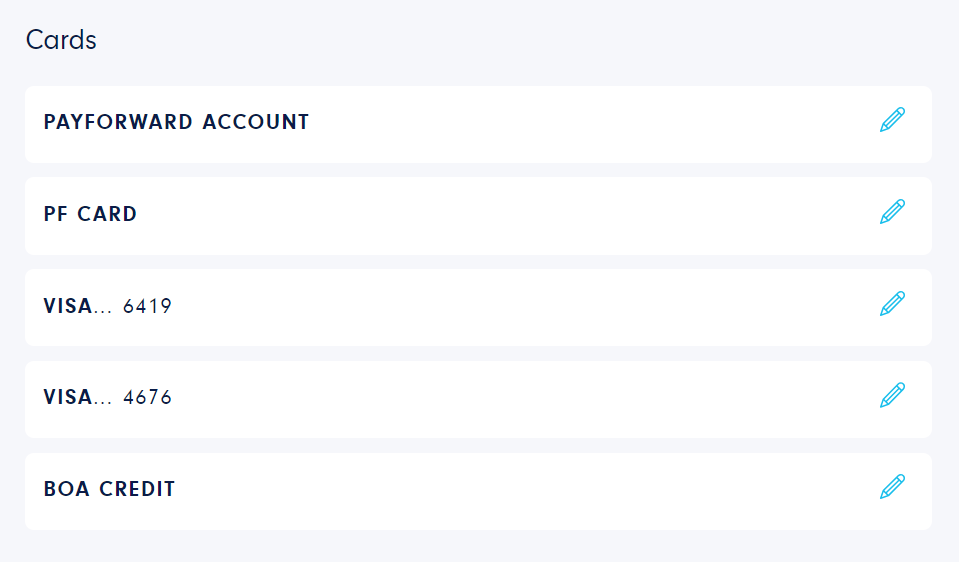Tap the BOA CREDIT edit pencil icon
Viewport: 959px width, 562px height.
pos(892,487)
